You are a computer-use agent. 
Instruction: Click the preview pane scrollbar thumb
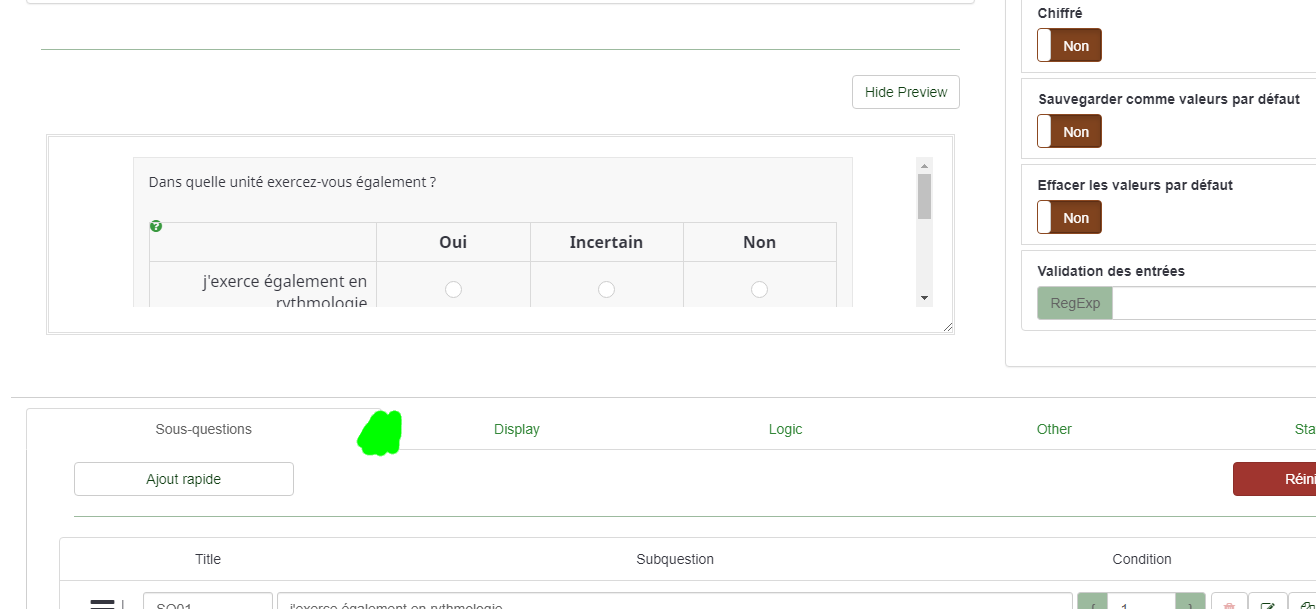coord(924,196)
